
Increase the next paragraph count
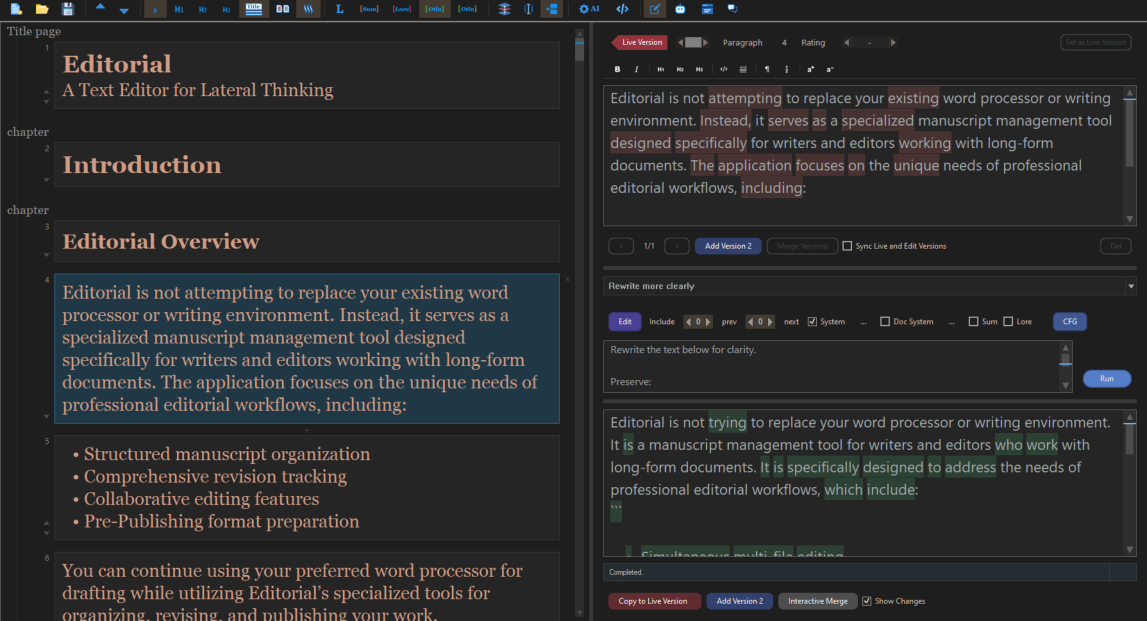coord(770,322)
